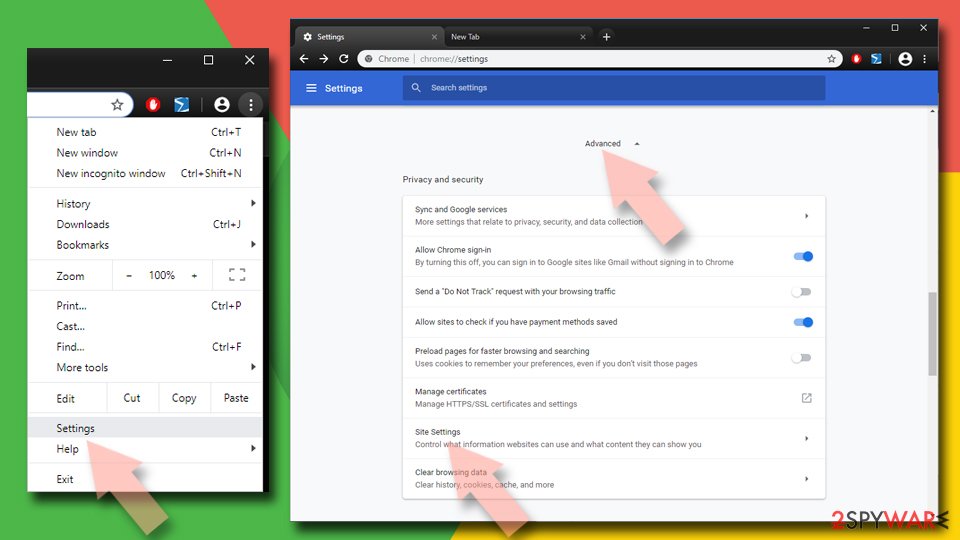This screenshot has width=960, height=540.
Task: Open blue extension icon in Settings window
Action: 876,59
